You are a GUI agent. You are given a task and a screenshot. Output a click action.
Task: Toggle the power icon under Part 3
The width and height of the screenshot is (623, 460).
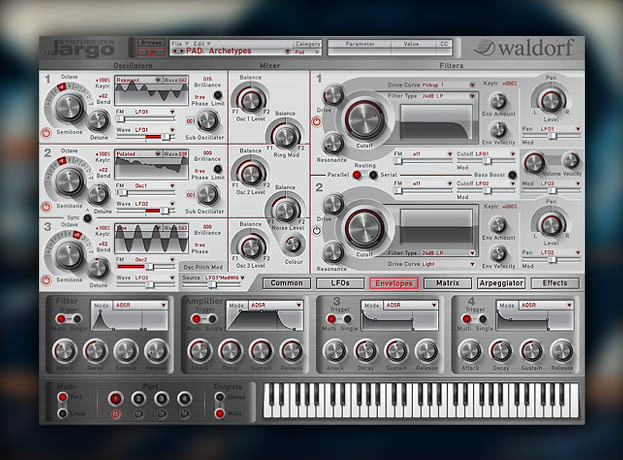(161, 414)
